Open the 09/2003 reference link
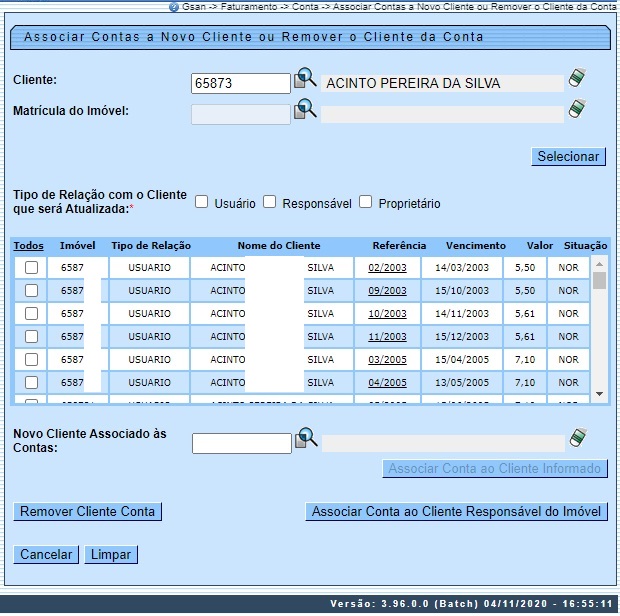Viewport: 620px width, 616px height. (387, 291)
